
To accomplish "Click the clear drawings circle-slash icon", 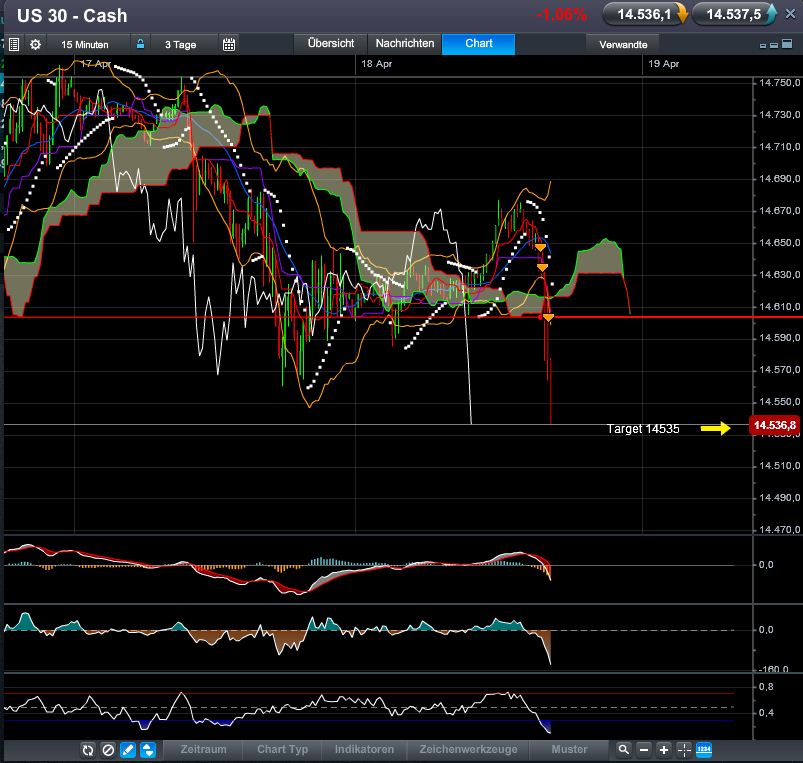I will point(107,750).
